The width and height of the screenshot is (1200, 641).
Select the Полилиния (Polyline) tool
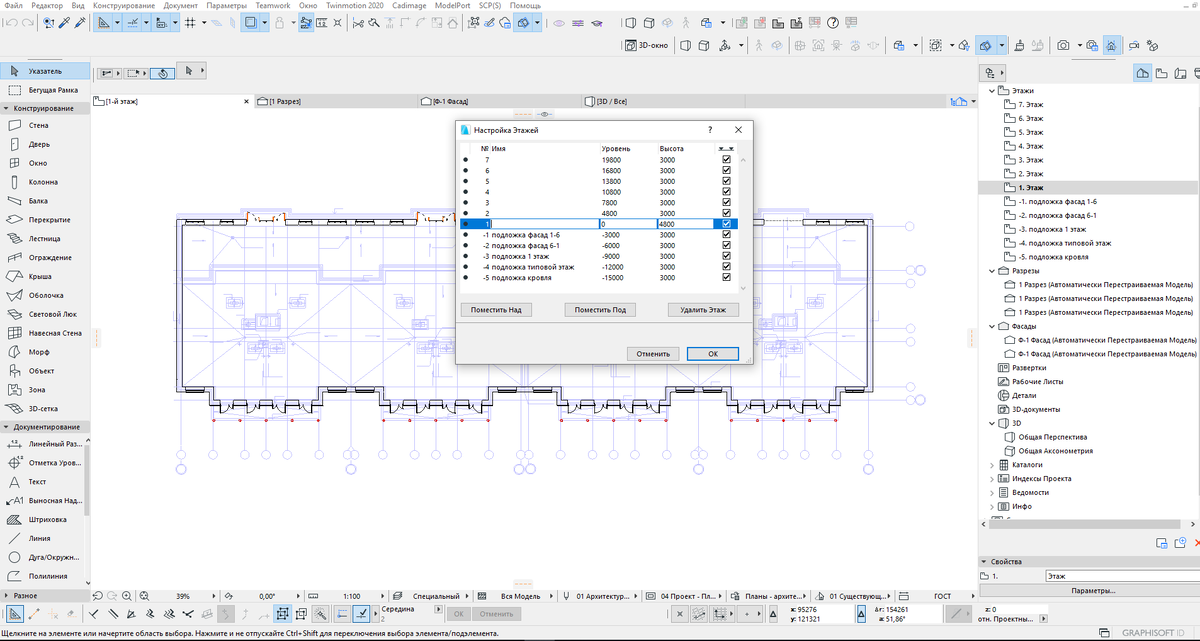pos(42,576)
